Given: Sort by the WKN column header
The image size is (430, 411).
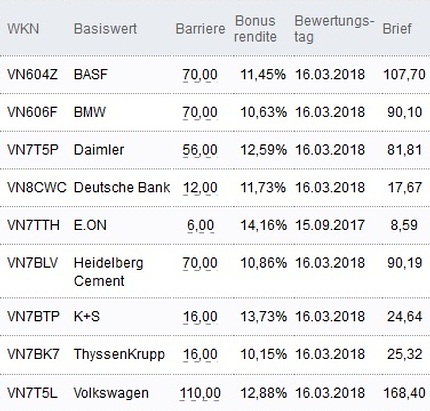Looking at the screenshot, I should point(23,29).
